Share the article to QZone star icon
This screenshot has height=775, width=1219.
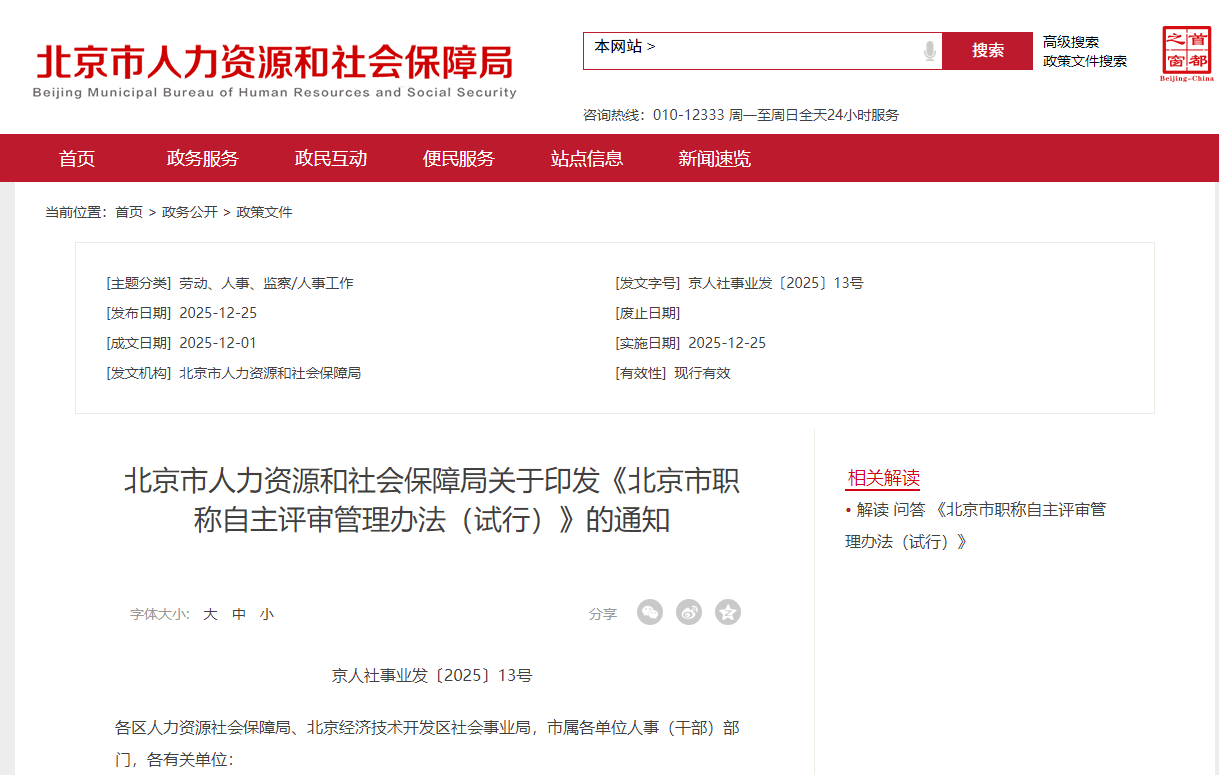(x=727, y=612)
